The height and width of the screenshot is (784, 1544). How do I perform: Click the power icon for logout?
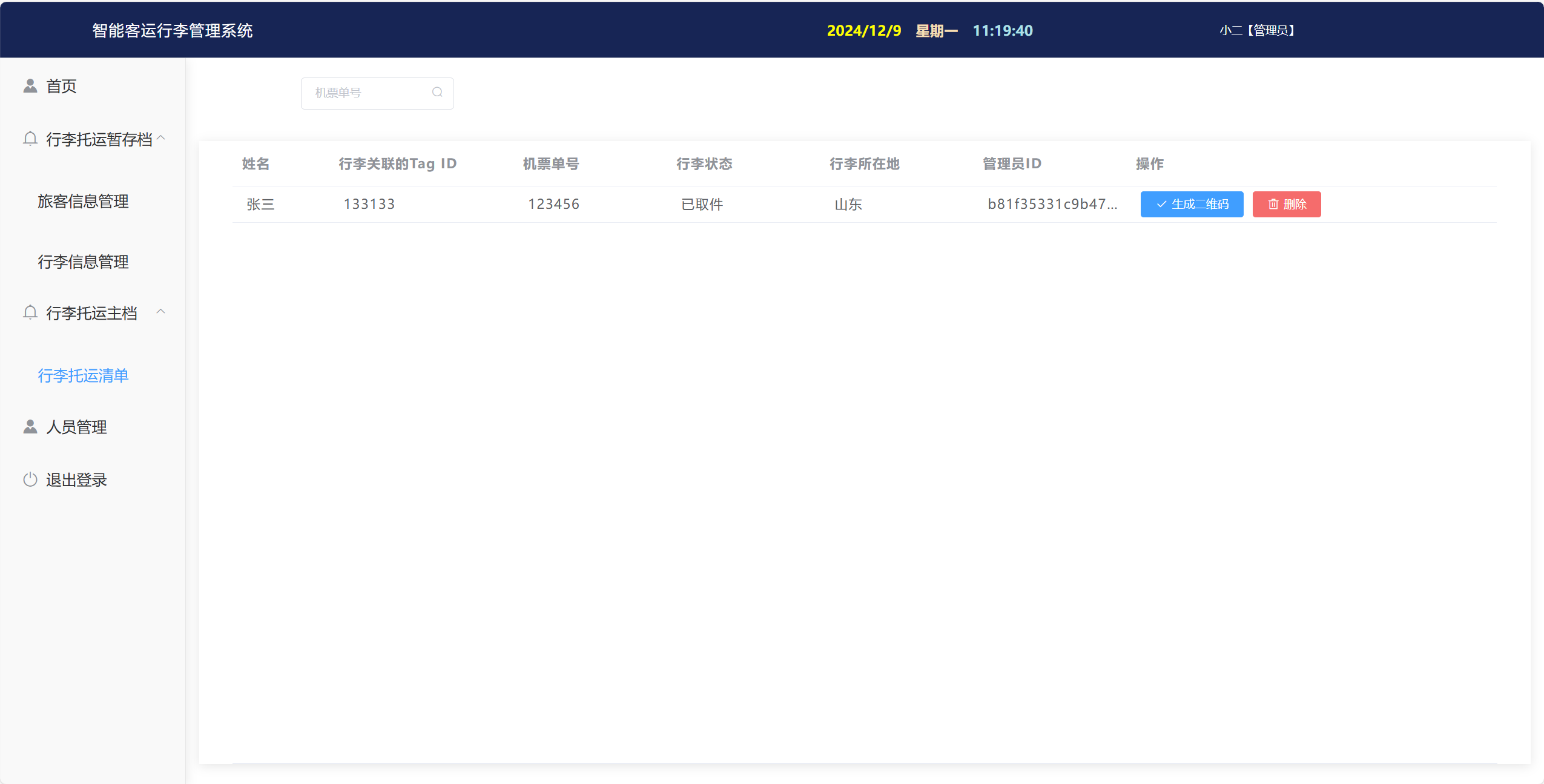(x=30, y=479)
